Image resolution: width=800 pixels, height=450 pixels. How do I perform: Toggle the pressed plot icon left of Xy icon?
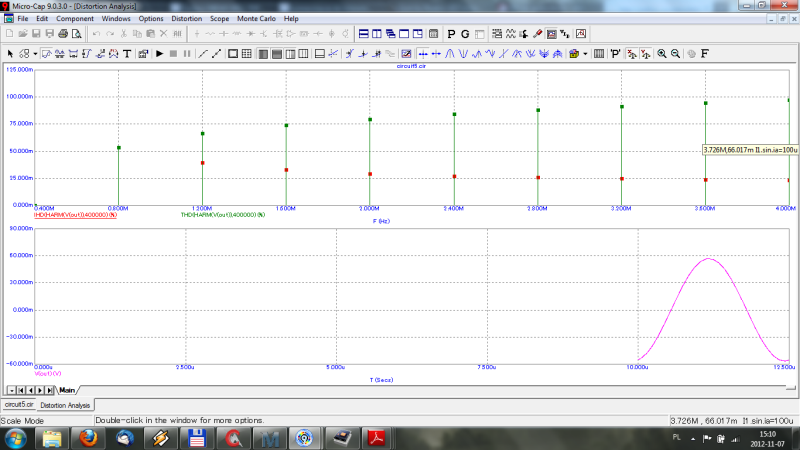tap(552, 34)
